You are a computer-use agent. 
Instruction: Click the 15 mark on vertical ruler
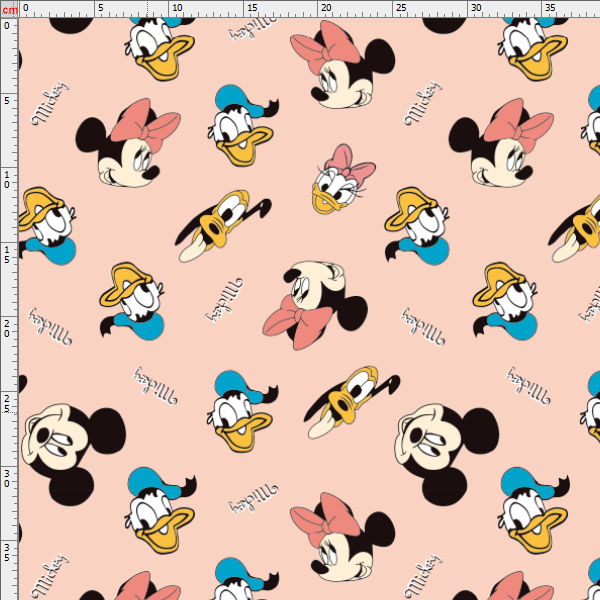[8, 253]
